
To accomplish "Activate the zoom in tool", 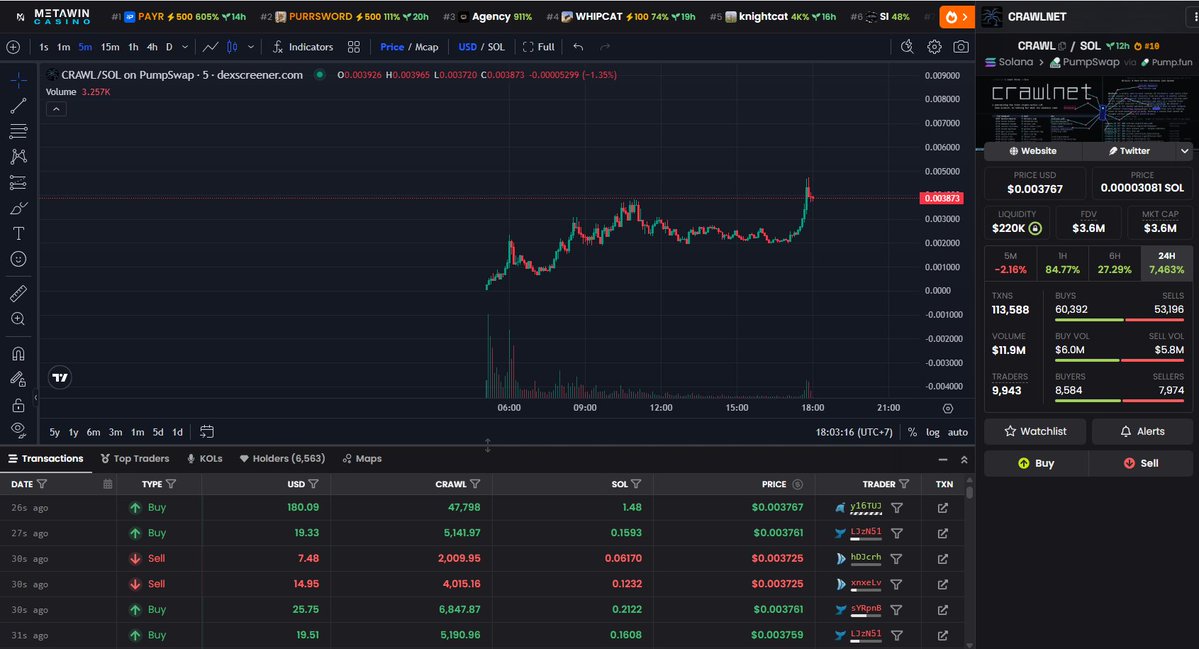I will point(18,319).
